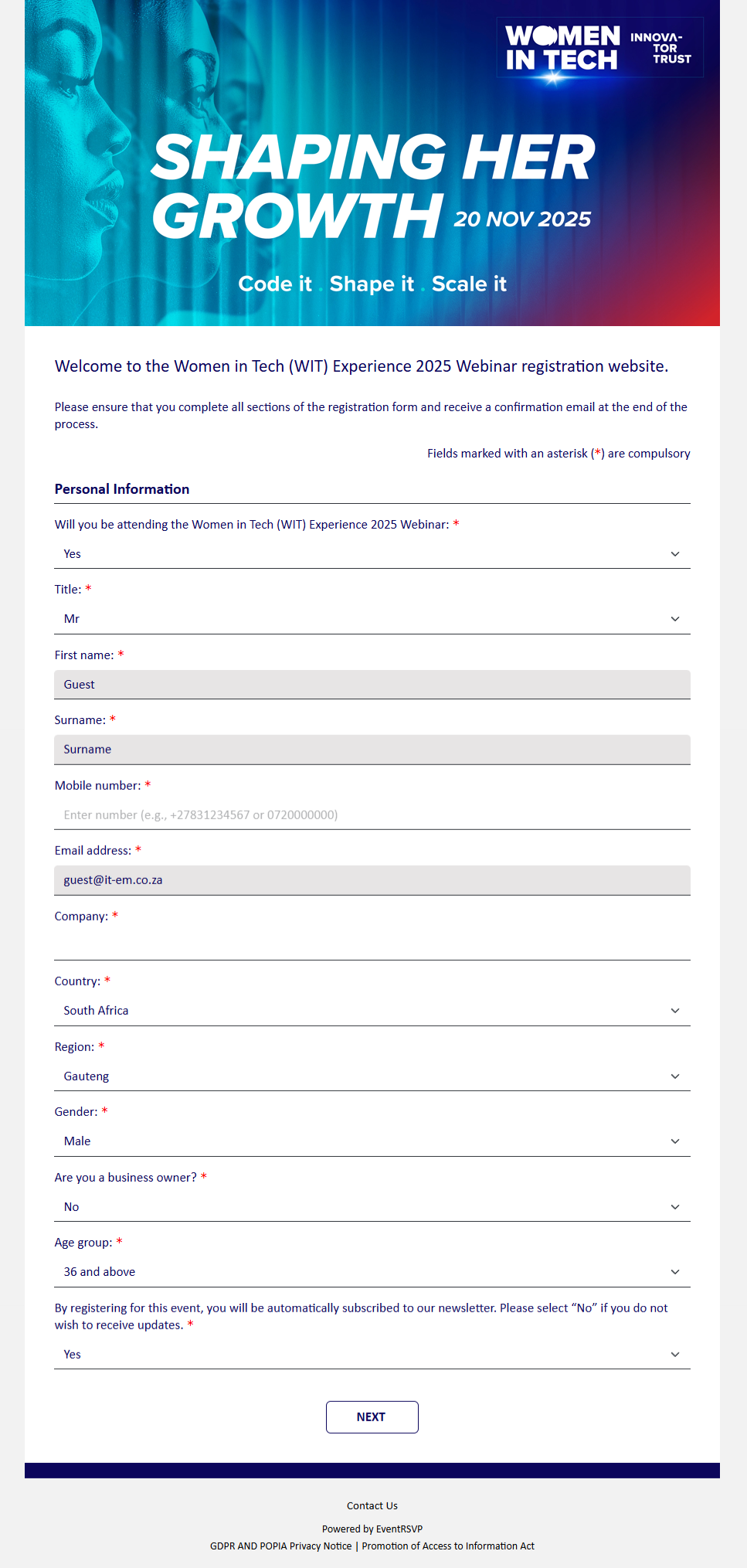The height and width of the screenshot is (1568, 747).
Task: Open the Contact Us link
Action: tap(372, 1505)
